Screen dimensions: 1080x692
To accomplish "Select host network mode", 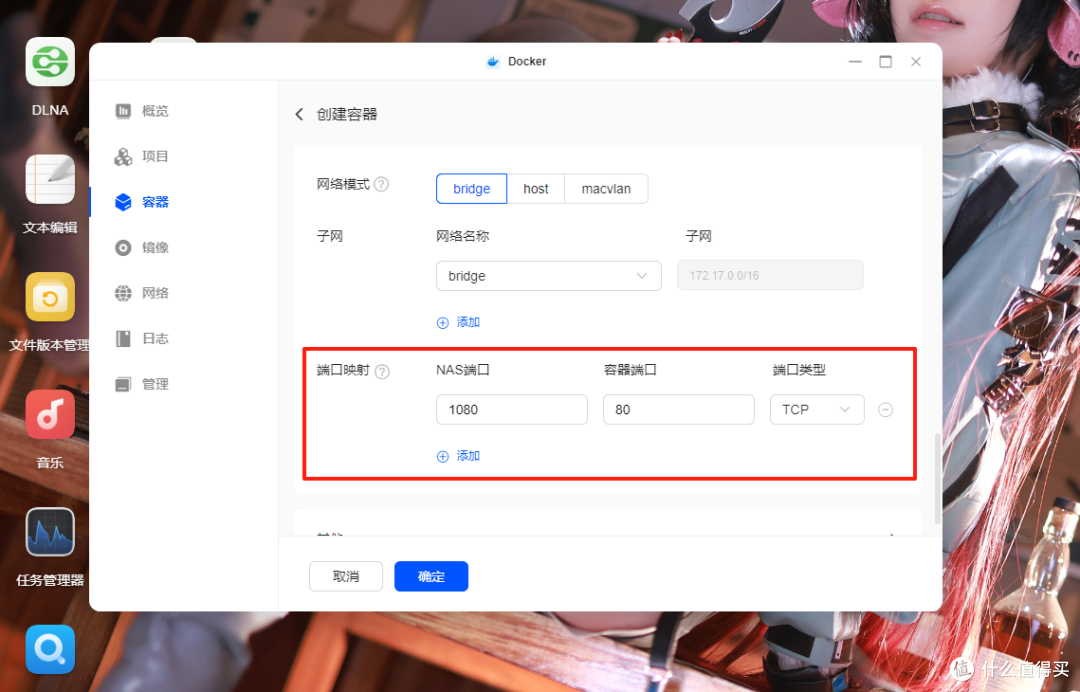I will (x=536, y=189).
